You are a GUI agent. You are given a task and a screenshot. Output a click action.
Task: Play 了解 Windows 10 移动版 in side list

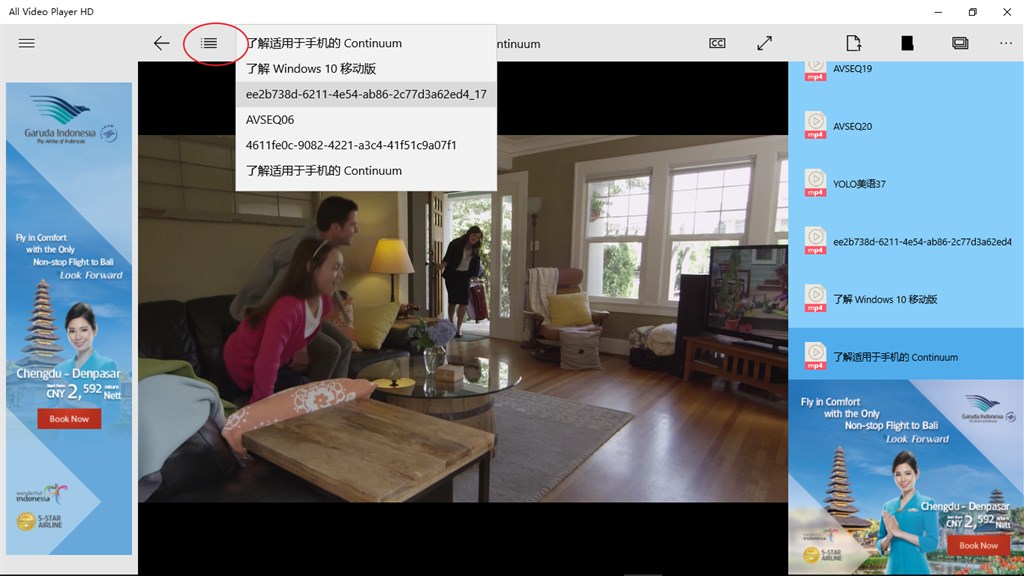pyautogui.click(x=906, y=299)
